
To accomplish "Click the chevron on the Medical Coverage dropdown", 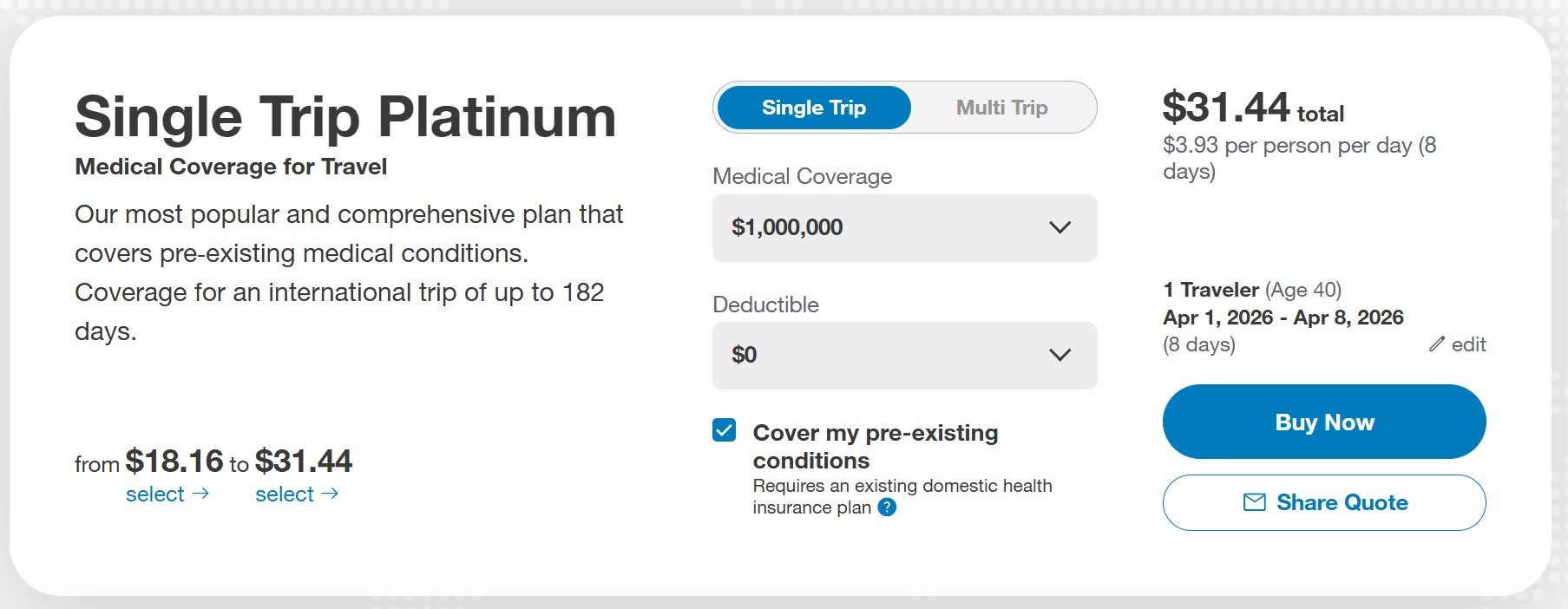I will click(x=1059, y=228).
